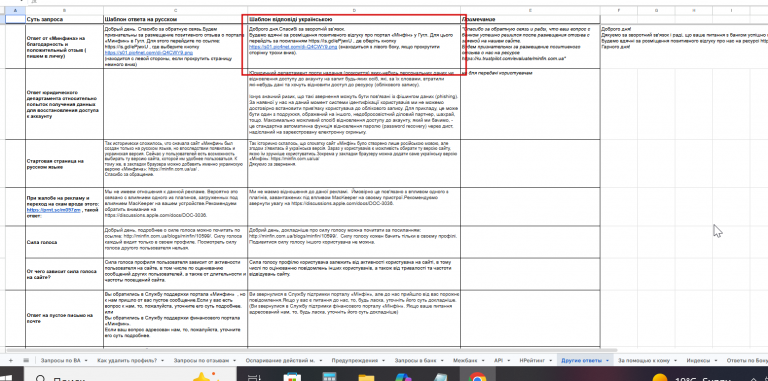This screenshot has width=768, height=381.
Task: Click the Шаблон ответа на русском header cell
Action: (175, 20)
